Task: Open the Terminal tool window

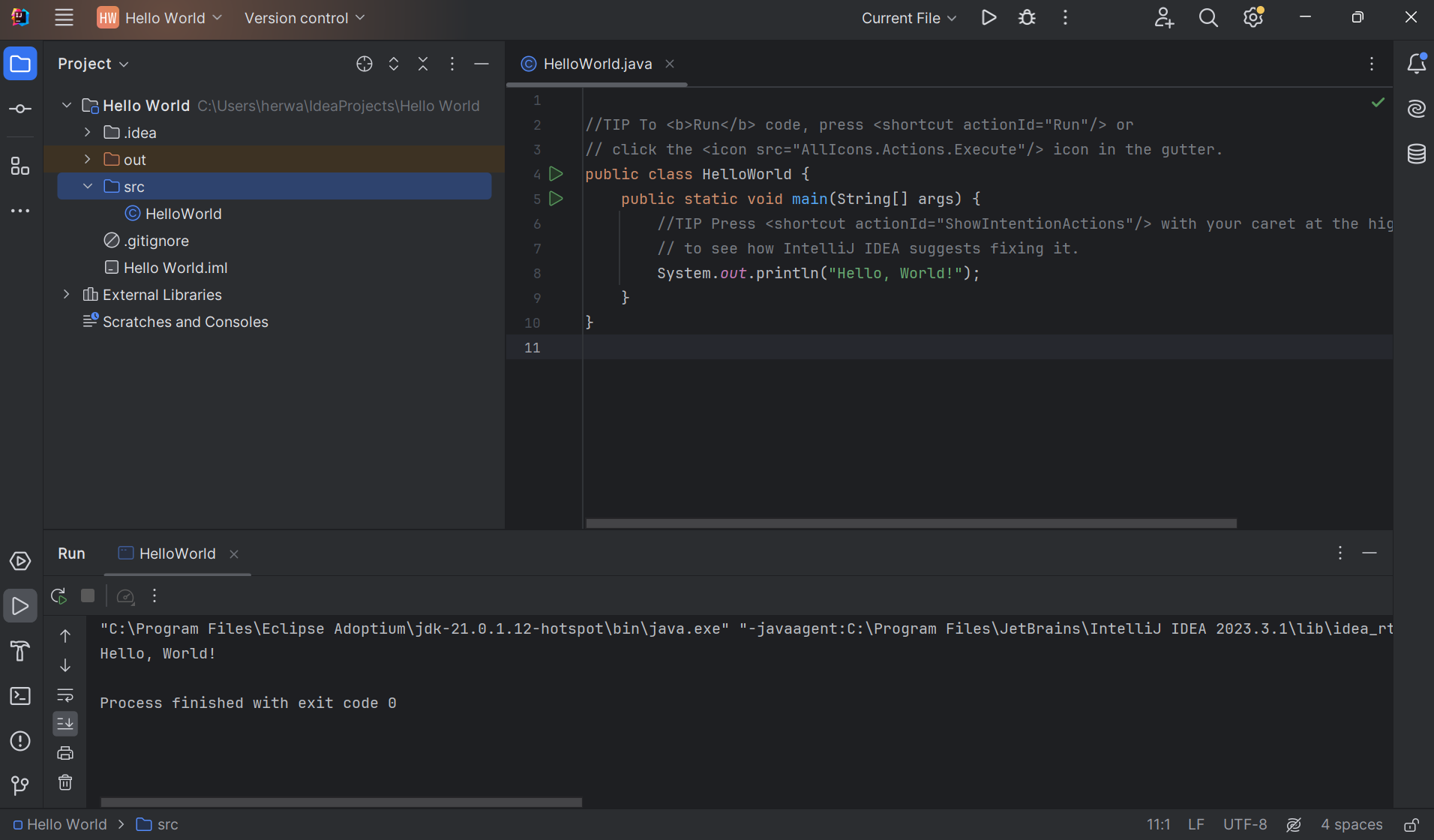Action: click(x=20, y=696)
